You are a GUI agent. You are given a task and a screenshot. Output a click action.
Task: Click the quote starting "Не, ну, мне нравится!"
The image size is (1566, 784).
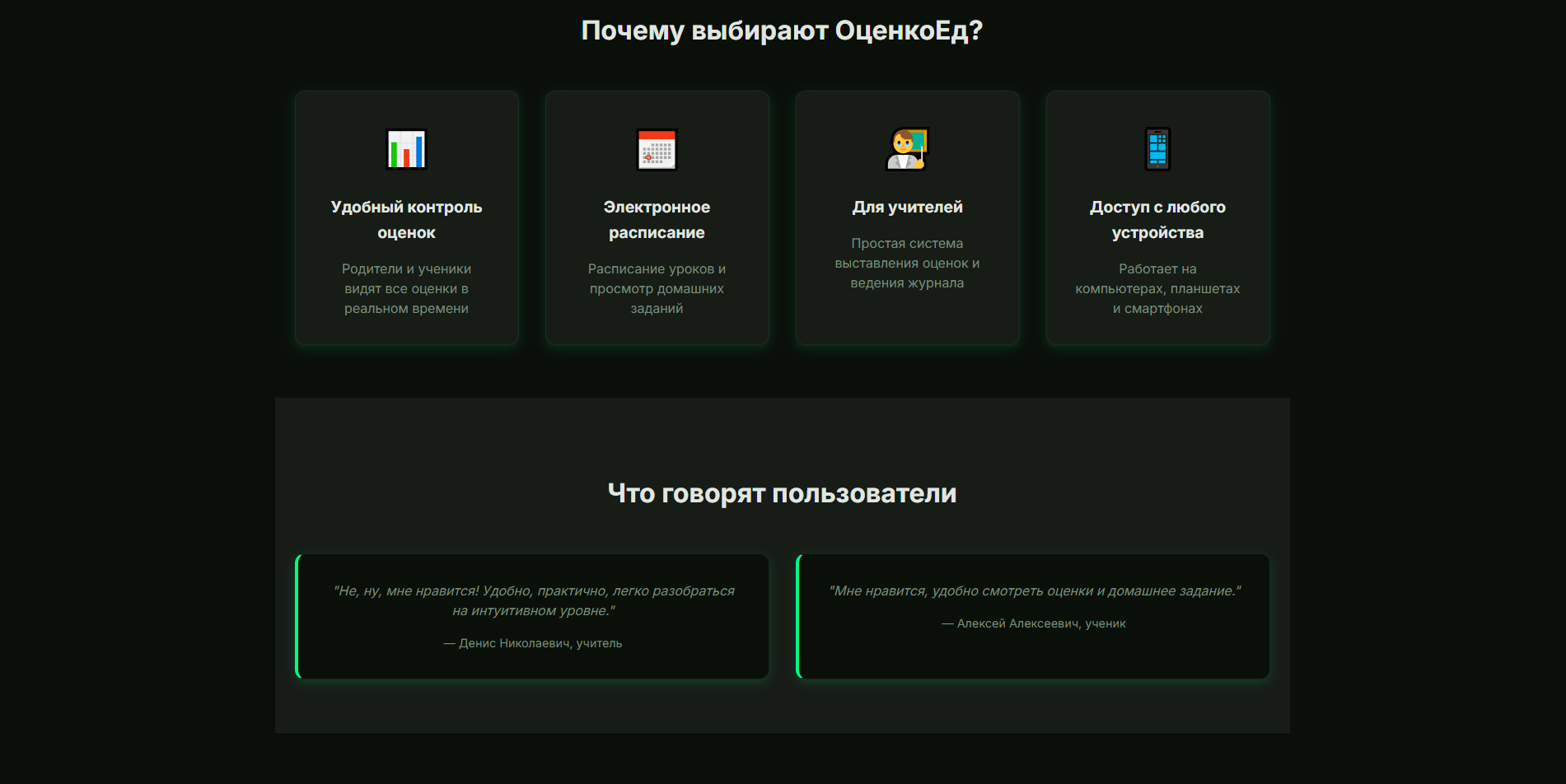click(534, 600)
